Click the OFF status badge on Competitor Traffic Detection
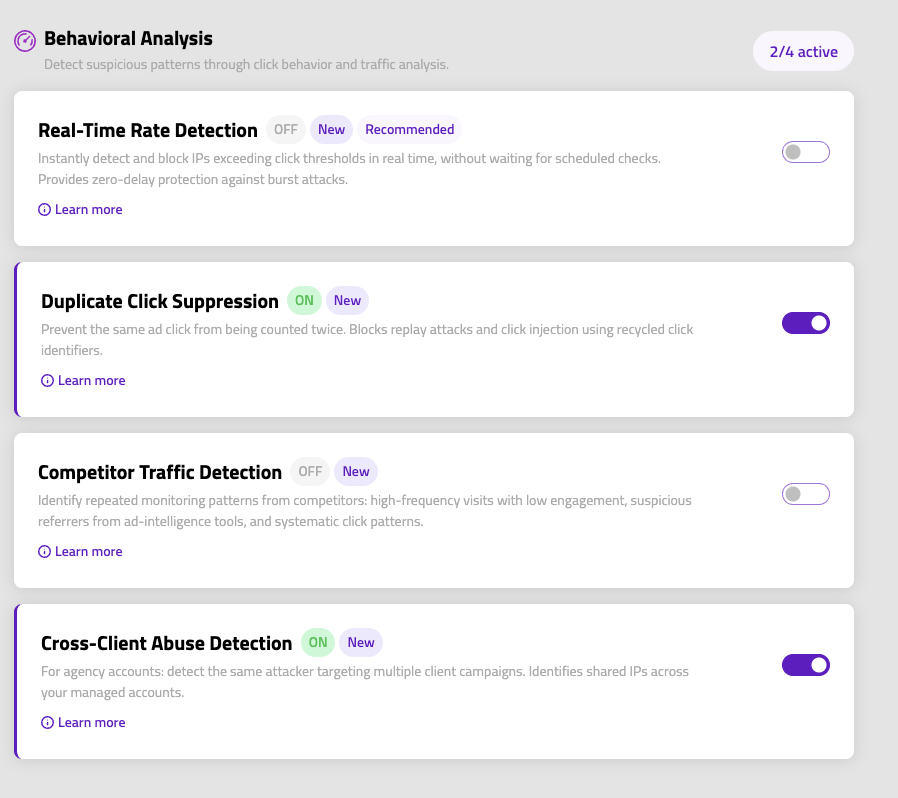The image size is (898, 798). pos(310,471)
